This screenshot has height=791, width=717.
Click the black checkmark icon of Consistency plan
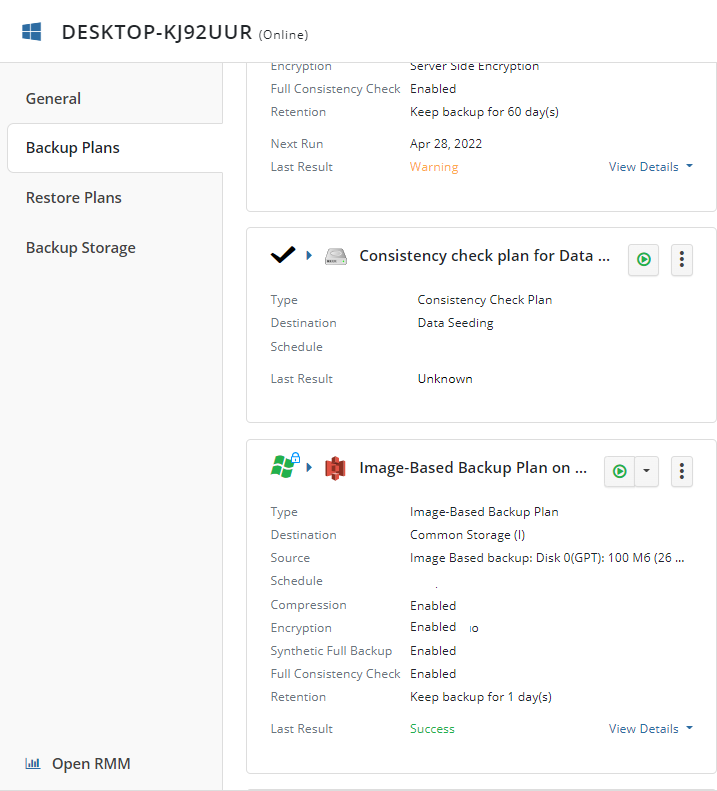(x=283, y=255)
